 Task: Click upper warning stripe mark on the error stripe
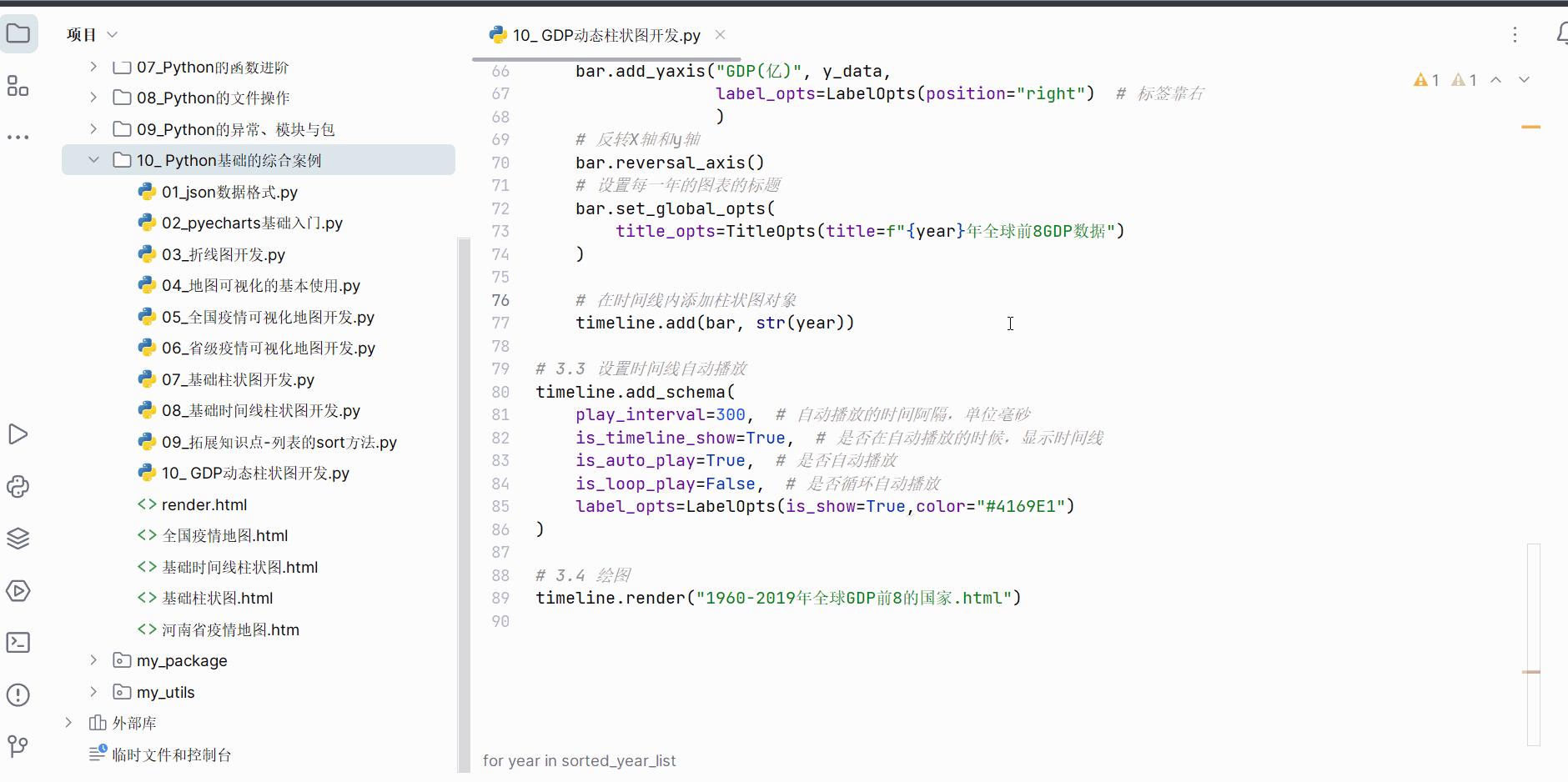1530,127
